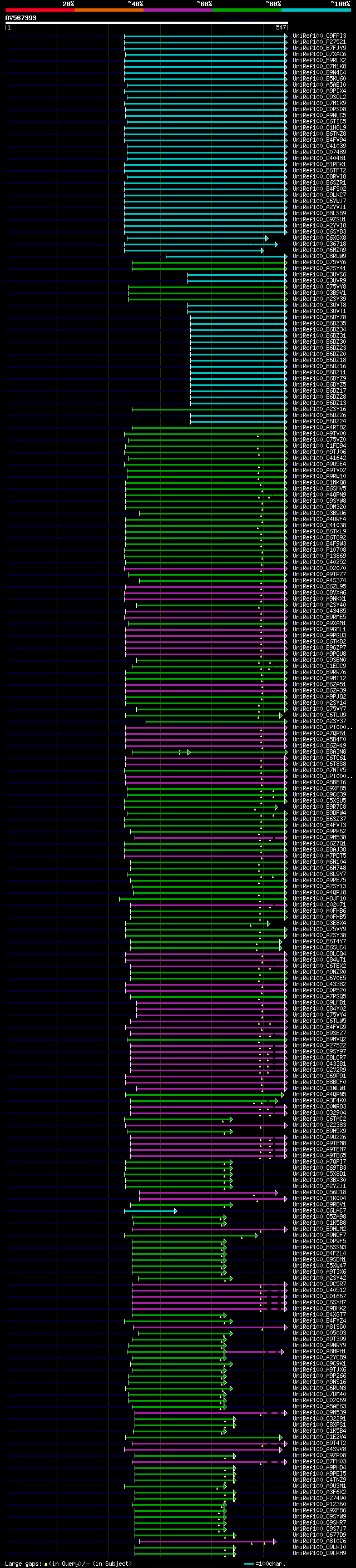Click hit label UniRef100_B1PDK1
The image size is (356, 1568).
[x=319, y=164]
